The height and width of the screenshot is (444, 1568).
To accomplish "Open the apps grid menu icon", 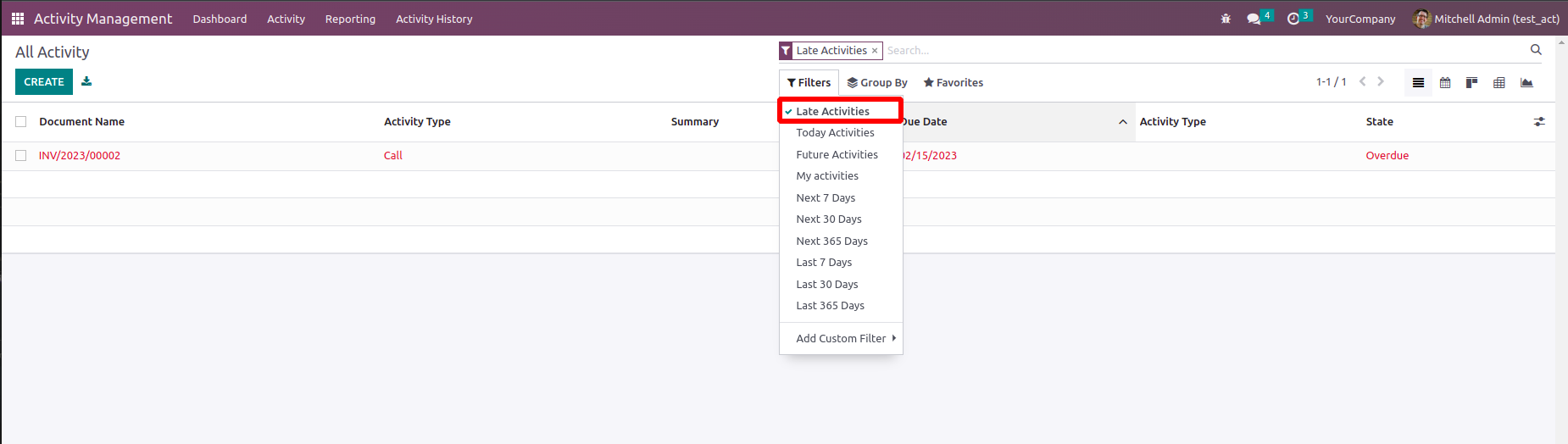I will pos(18,19).
